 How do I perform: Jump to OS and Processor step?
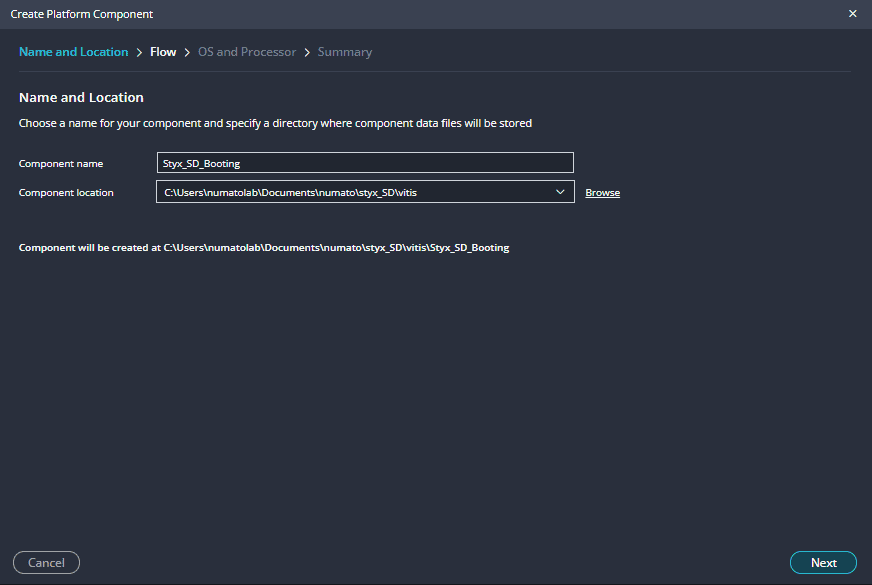coord(247,52)
